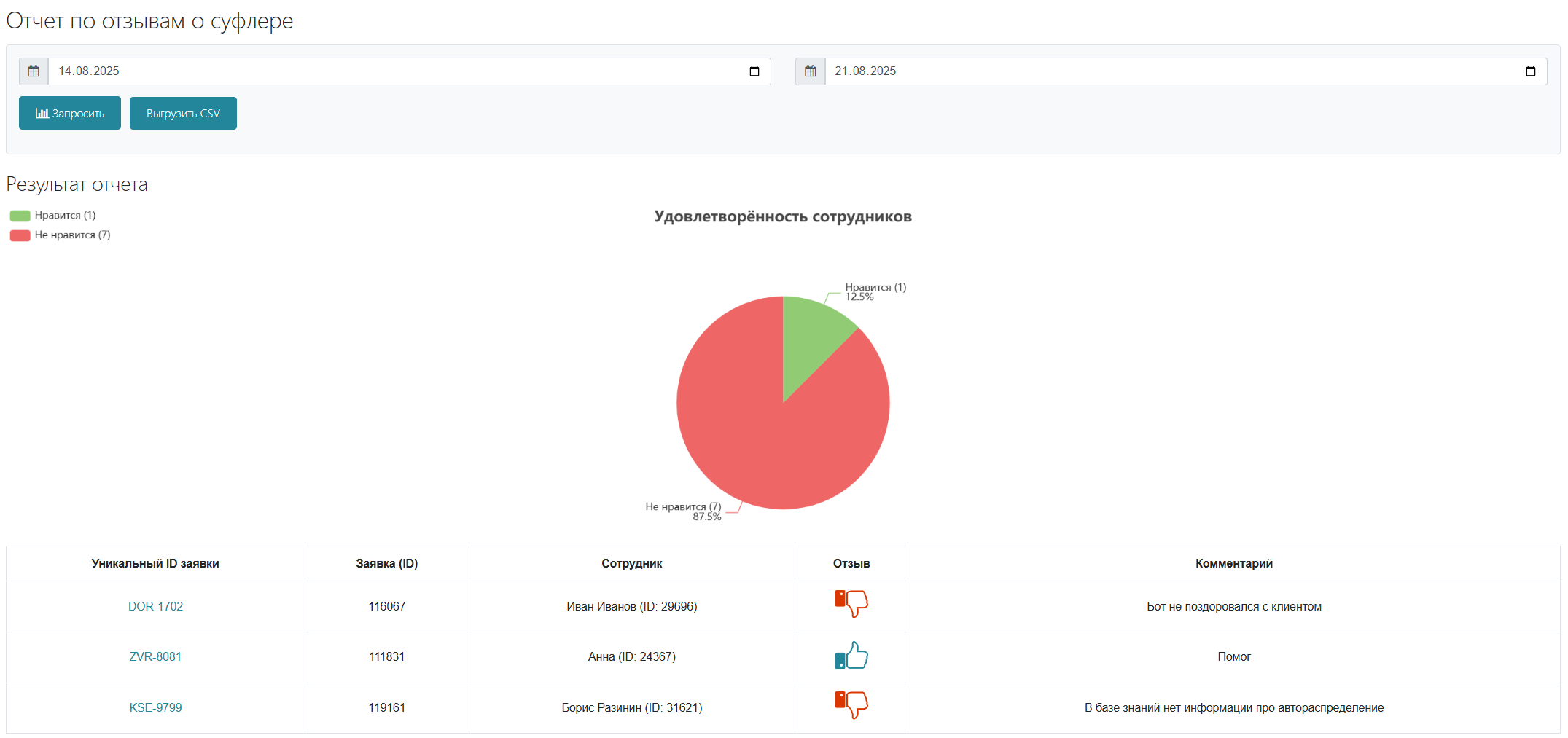This screenshot has height=738, width=1568.
Task: Open the date picker in the 21.08.2025 field
Action: point(1531,71)
